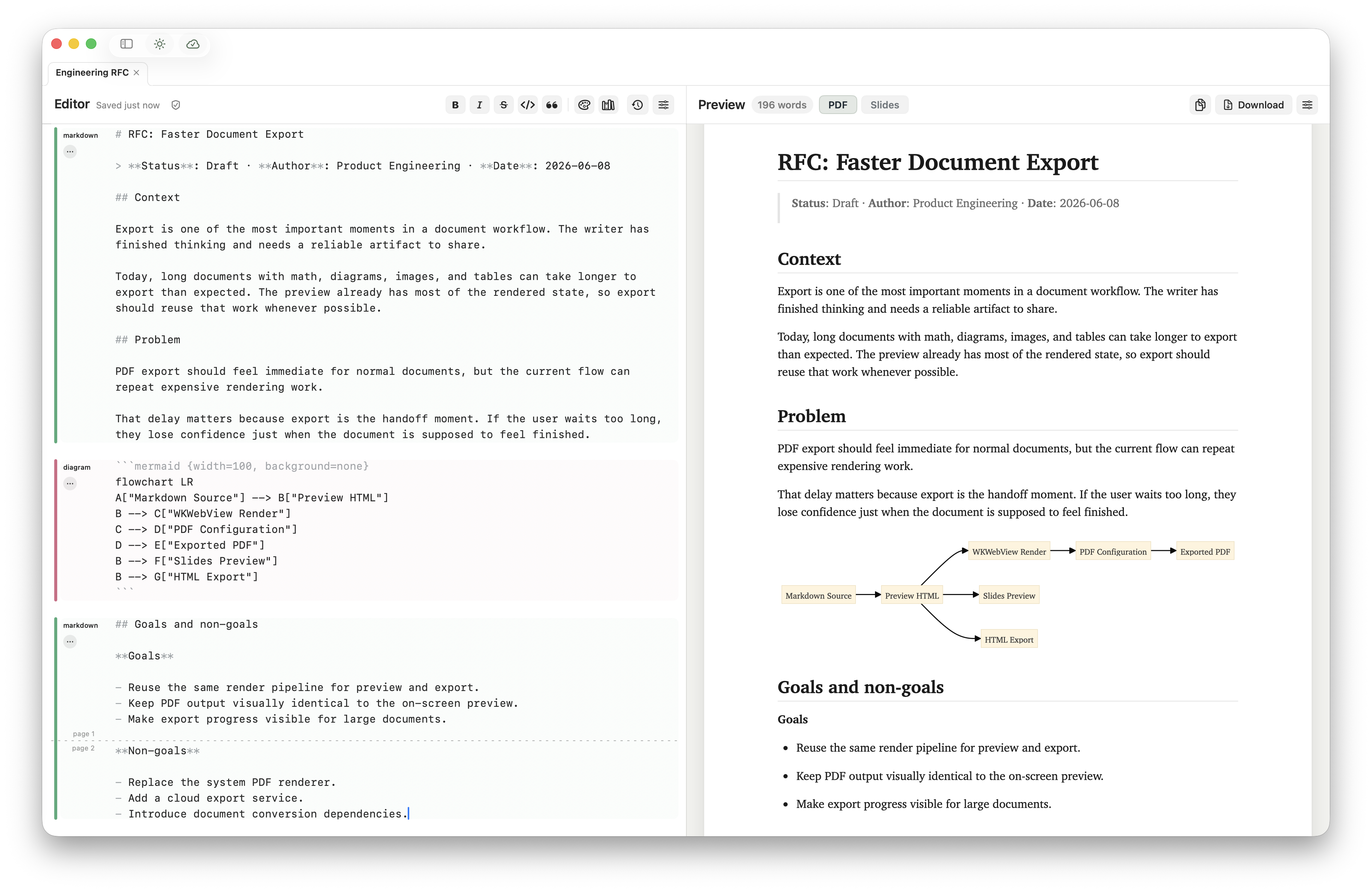
Task: Click 'Slides Preview' diagram node
Action: pos(1009,595)
